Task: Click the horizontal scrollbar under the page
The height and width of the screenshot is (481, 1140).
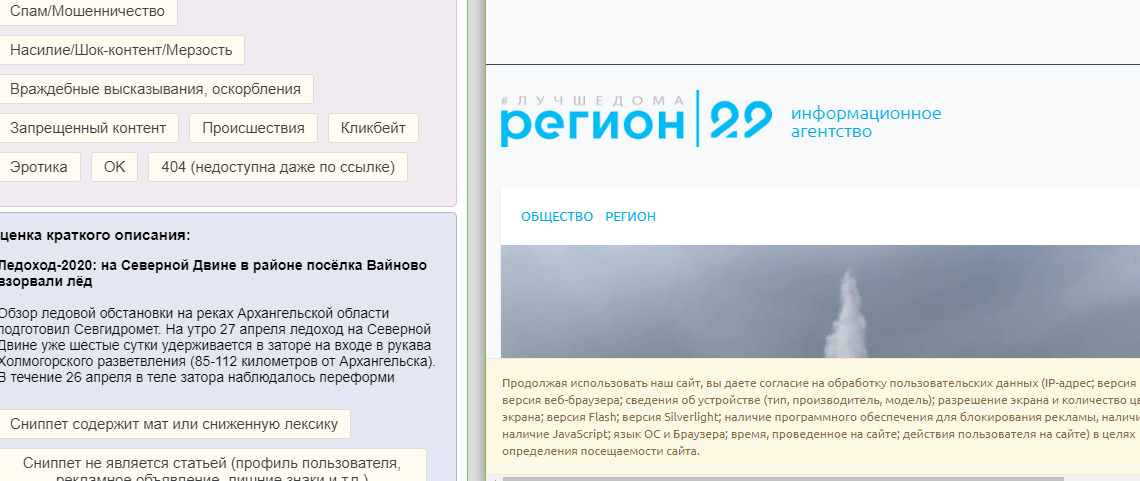Action: 782,478
